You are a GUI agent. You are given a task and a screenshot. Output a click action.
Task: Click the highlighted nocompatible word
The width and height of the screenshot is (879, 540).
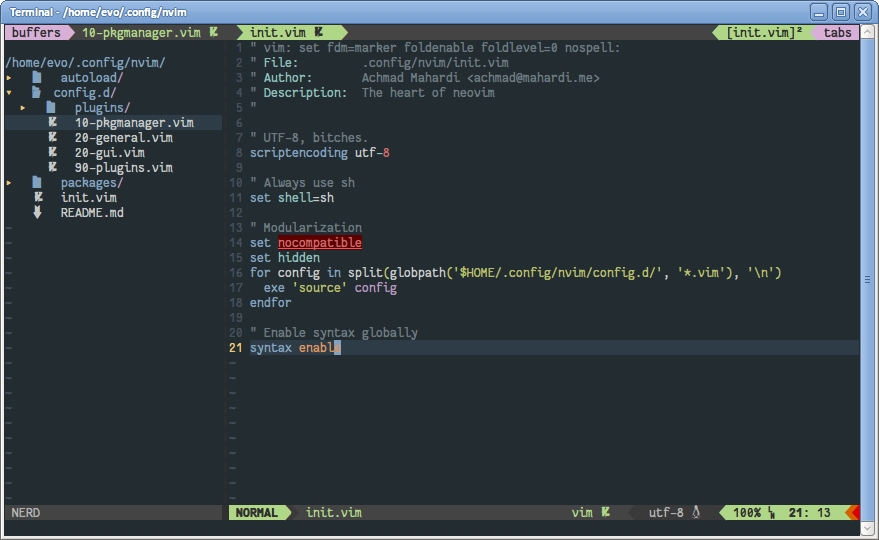point(320,242)
